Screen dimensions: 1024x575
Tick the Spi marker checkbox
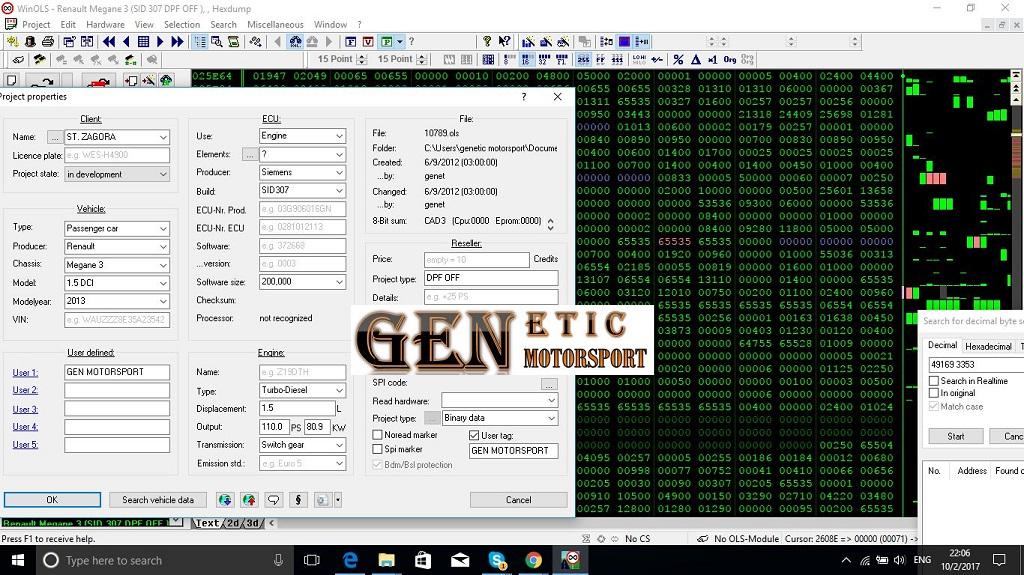pyautogui.click(x=378, y=450)
